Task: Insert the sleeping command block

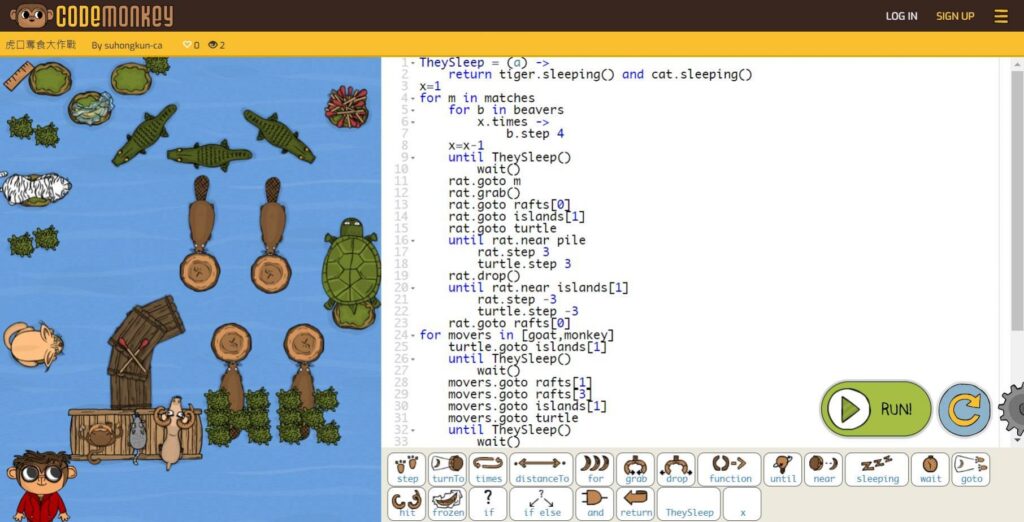Action: pos(876,469)
